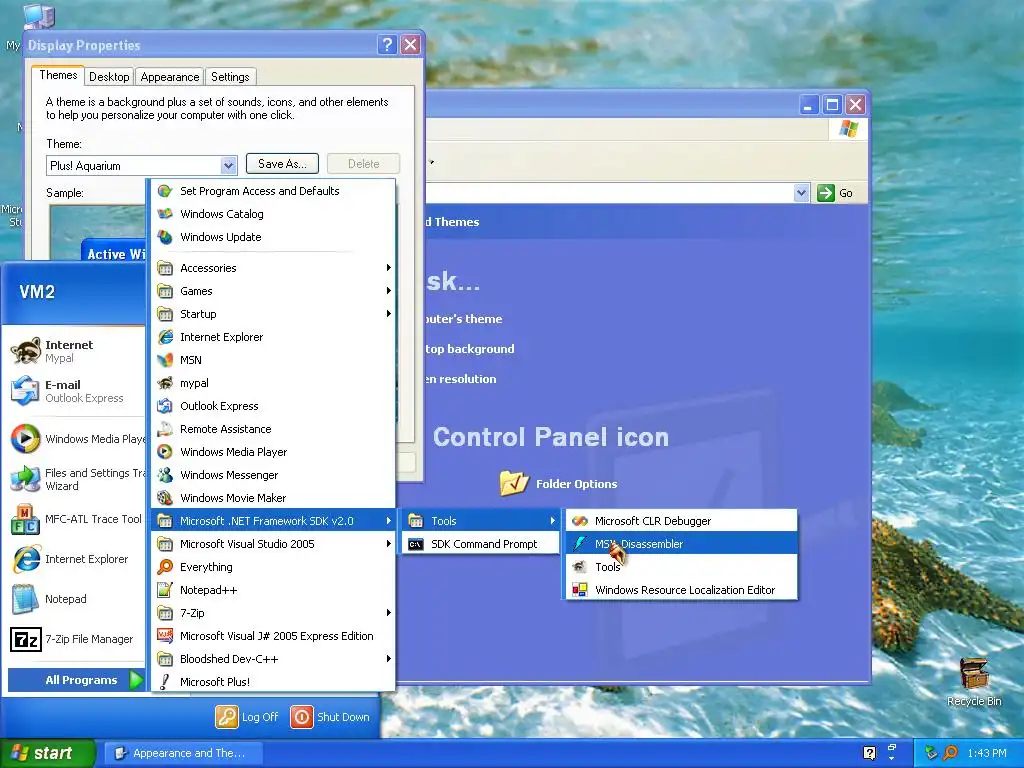Click the Start button
Viewport: 1024px width, 768px height.
click(x=46, y=753)
